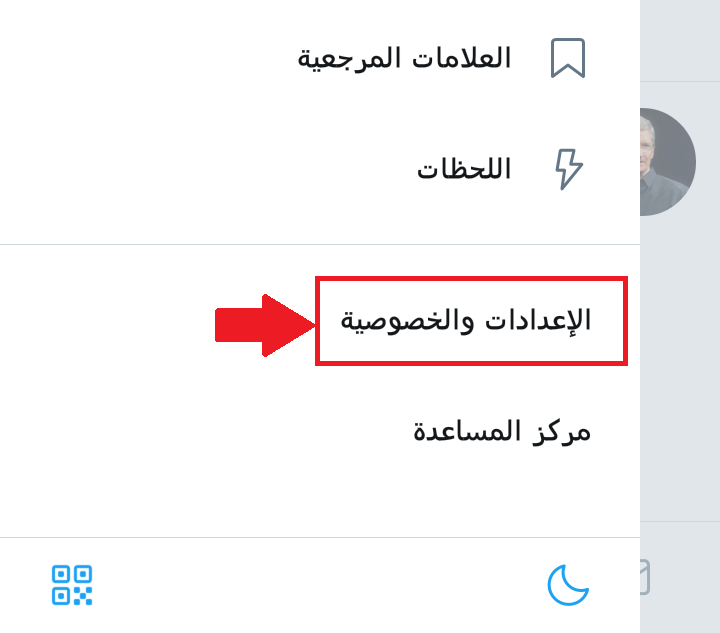Click the blank drawer area above the Bookmarks row

point(320,14)
